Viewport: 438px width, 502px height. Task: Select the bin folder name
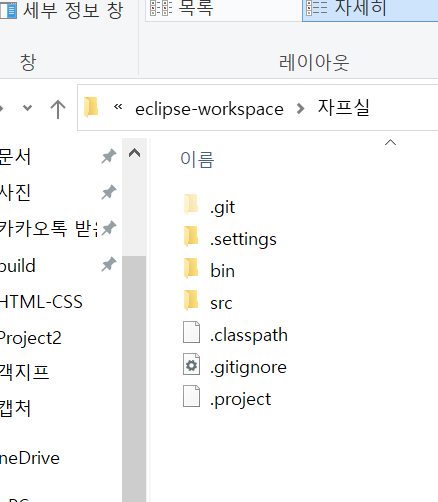tap(222, 271)
